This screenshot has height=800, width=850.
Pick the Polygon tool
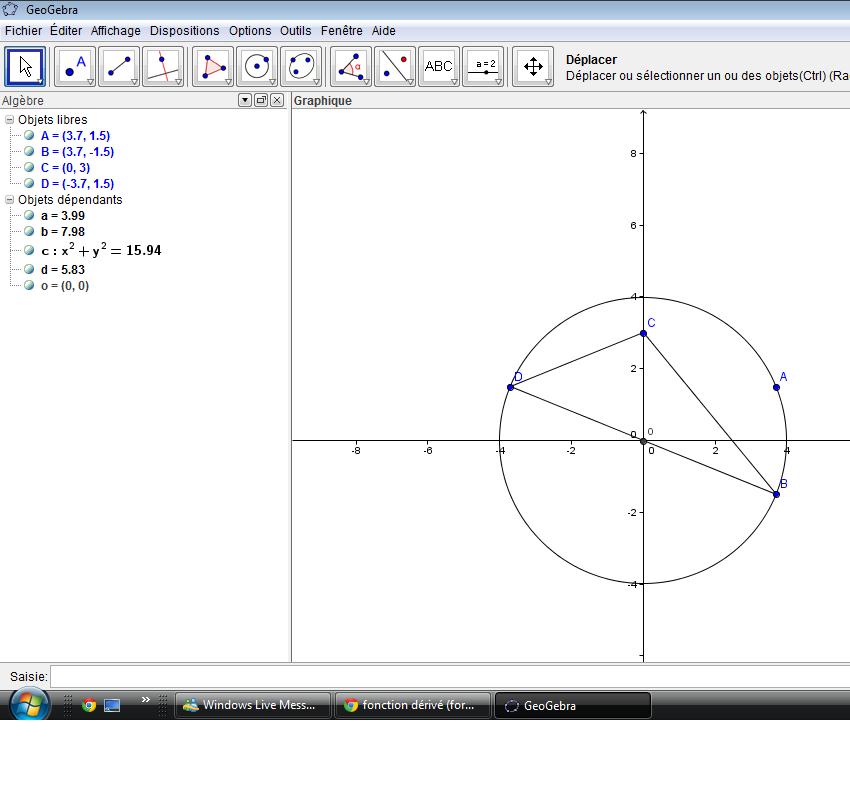click(x=213, y=67)
